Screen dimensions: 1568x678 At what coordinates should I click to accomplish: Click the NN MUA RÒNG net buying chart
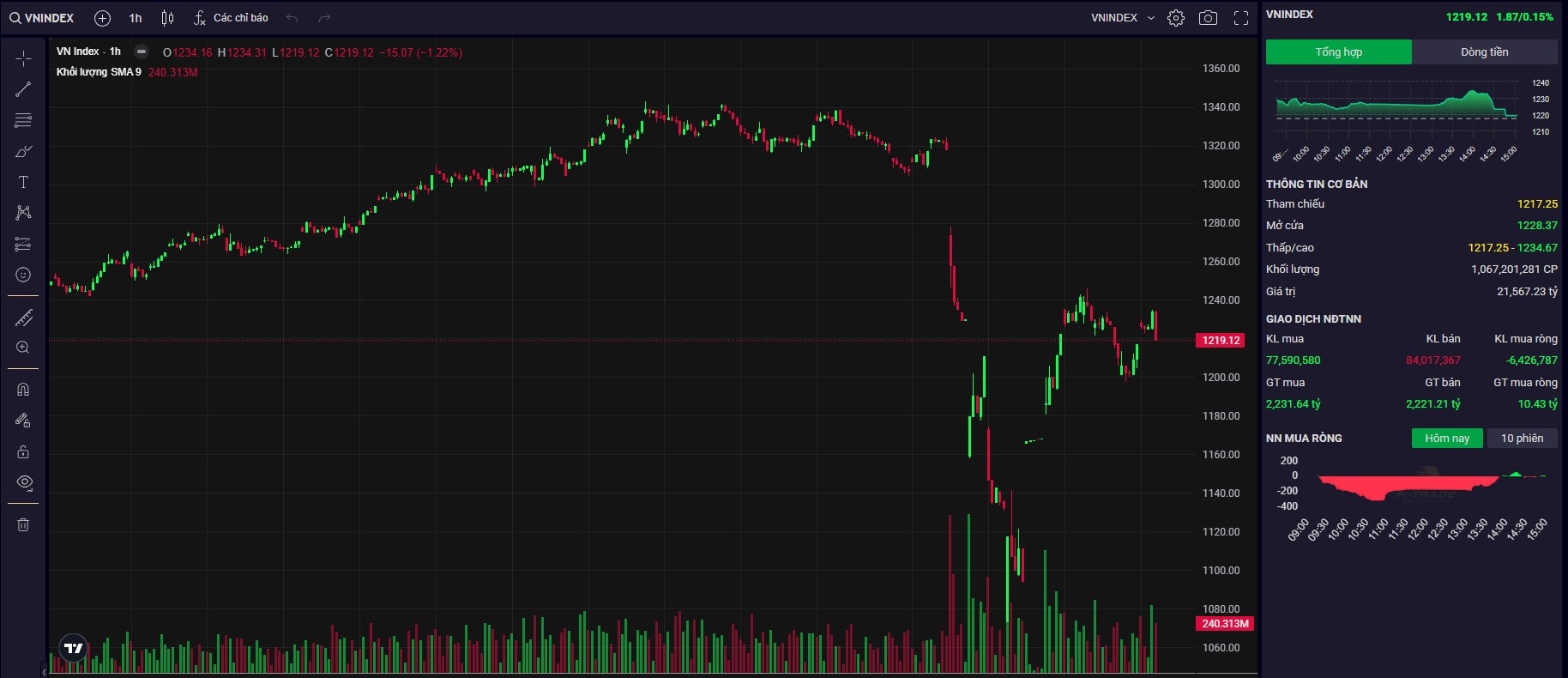(x=1432, y=485)
